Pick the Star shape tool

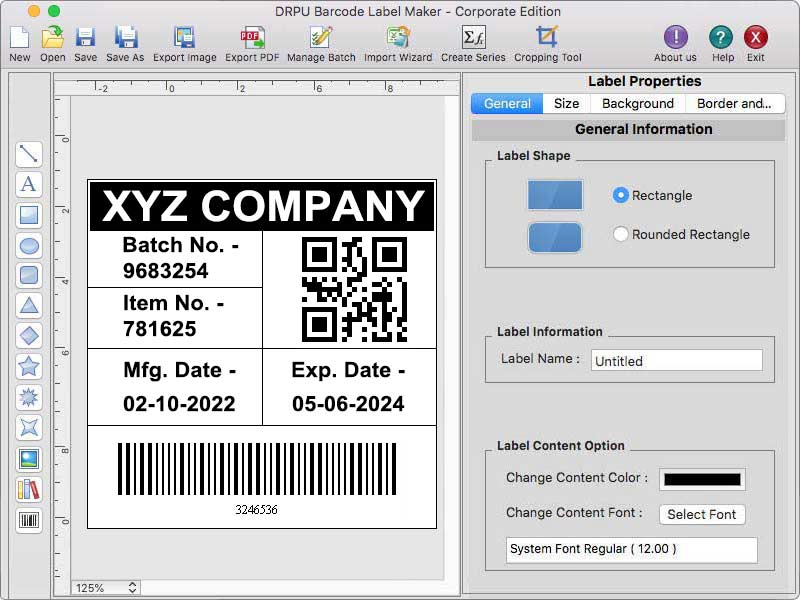pyautogui.click(x=29, y=366)
